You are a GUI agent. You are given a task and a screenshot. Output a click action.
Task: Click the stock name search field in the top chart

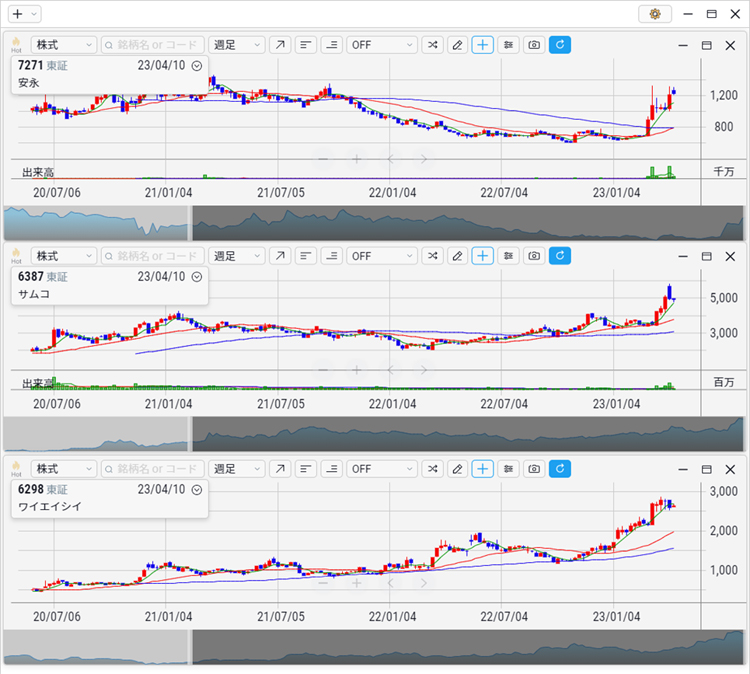click(152, 45)
